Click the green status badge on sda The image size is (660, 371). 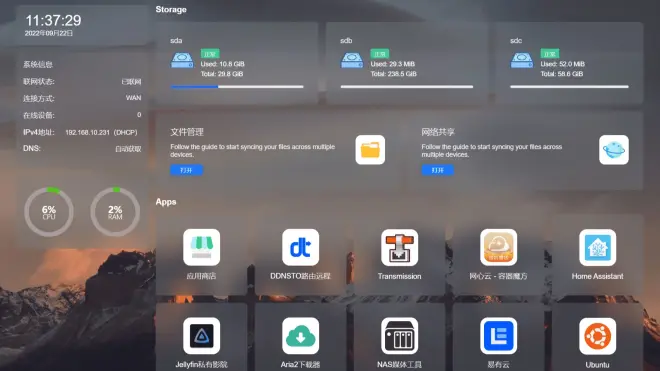tap(210, 54)
